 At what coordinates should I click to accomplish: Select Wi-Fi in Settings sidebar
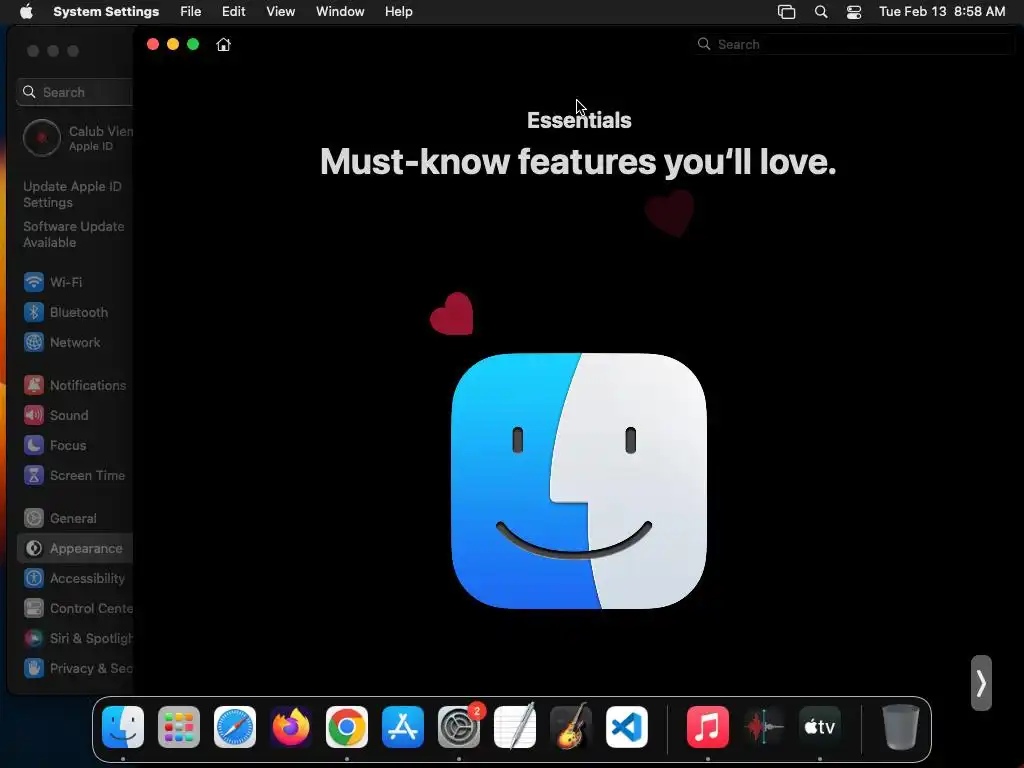(75, 282)
